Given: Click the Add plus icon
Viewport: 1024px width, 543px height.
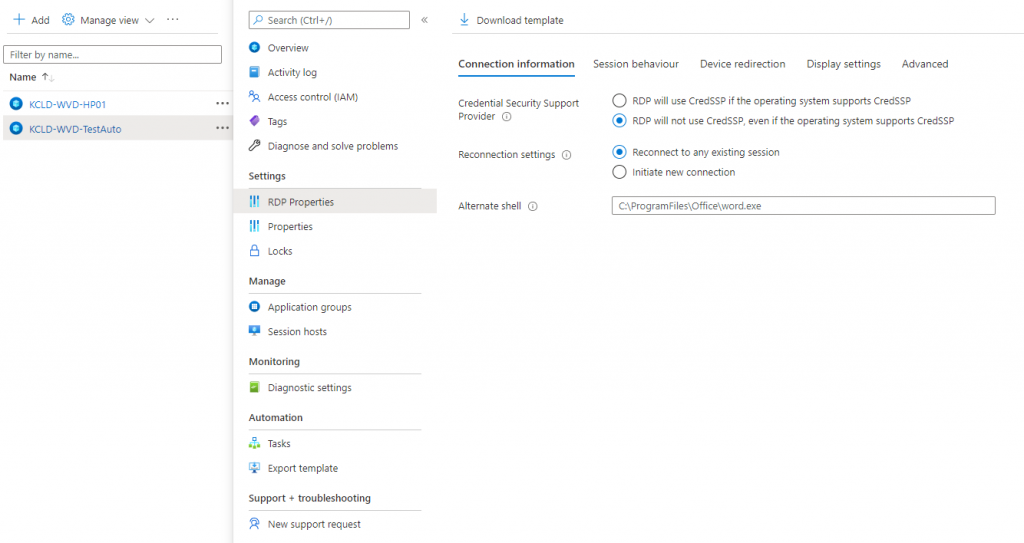Looking at the screenshot, I should coord(19,20).
